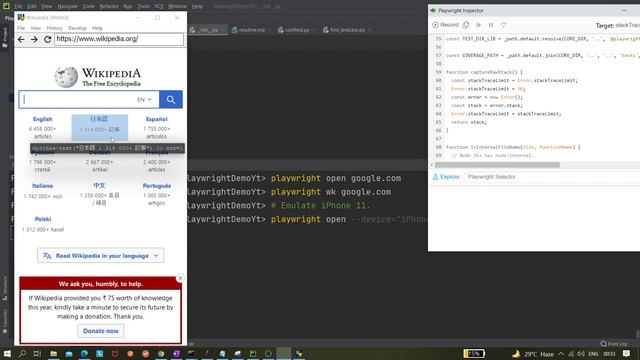The width and height of the screenshot is (640, 360).
Task: Open PyCharm icon on the taskbar
Action: point(253,353)
